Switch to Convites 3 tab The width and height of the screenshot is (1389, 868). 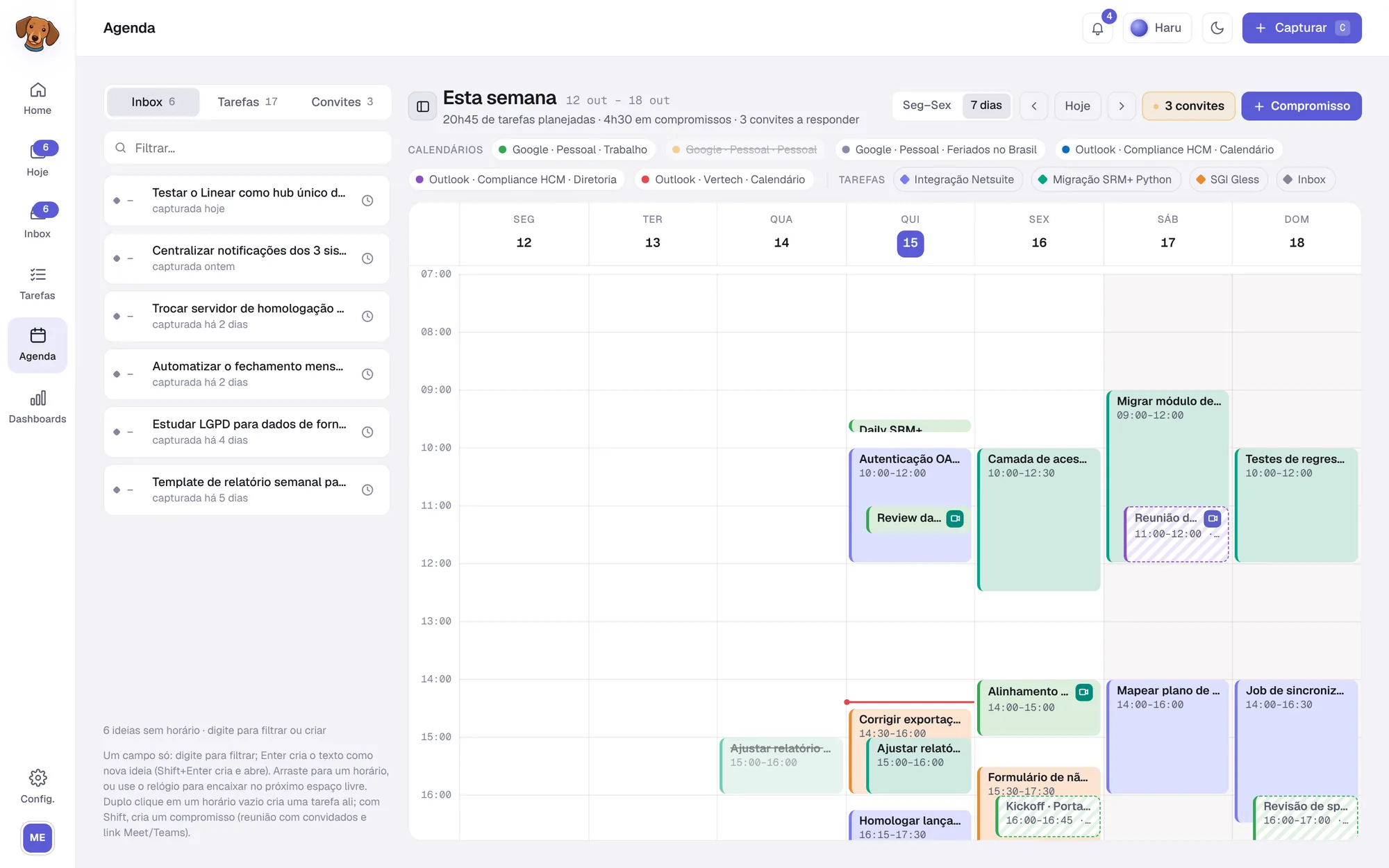click(342, 102)
